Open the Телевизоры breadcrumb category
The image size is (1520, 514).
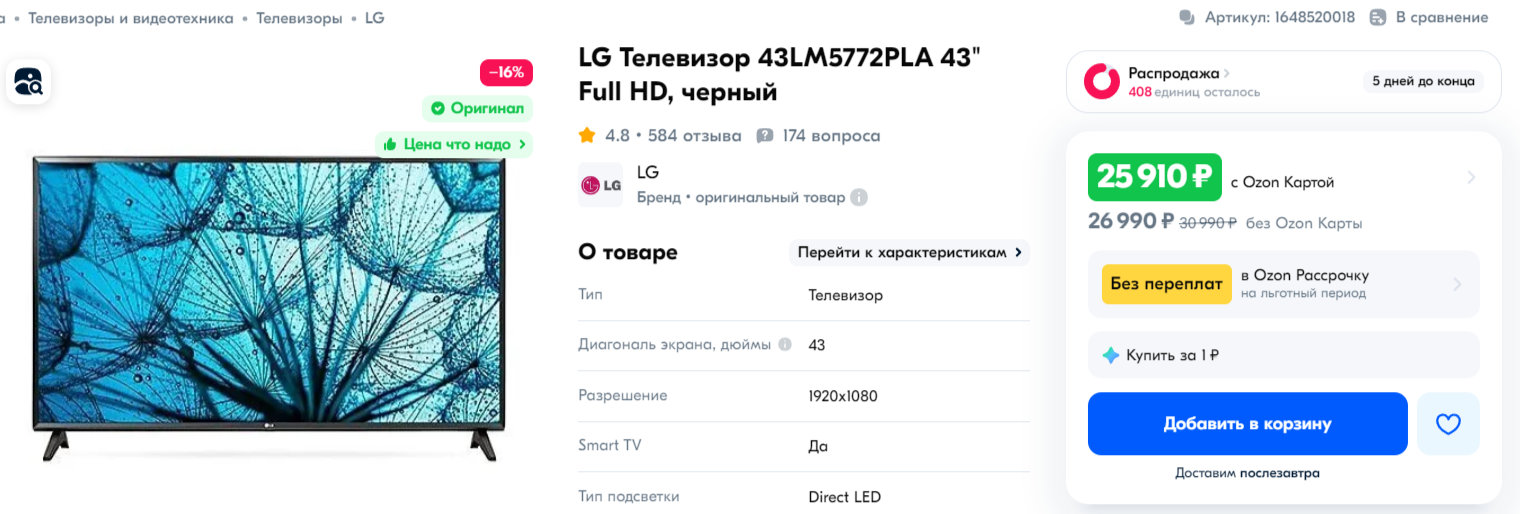(299, 18)
